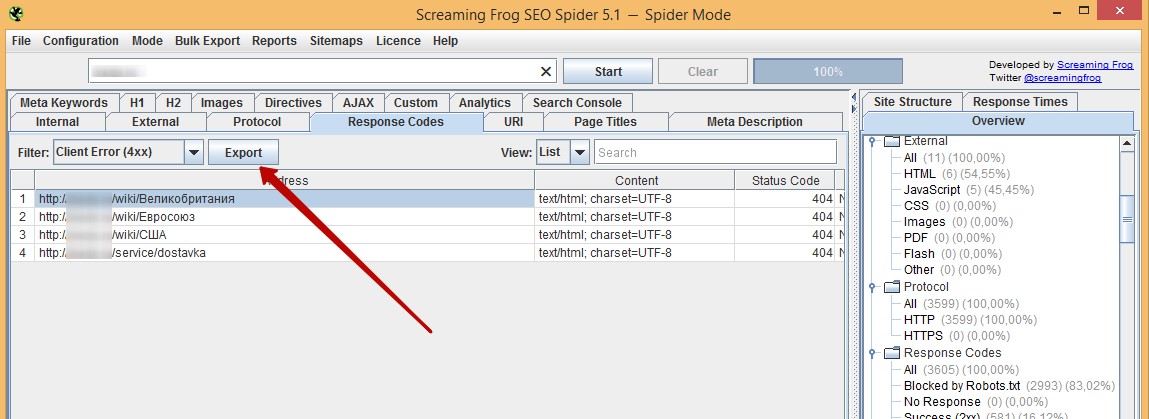Viewport: 1149px width, 419px height.
Task: Open the Bulk Export menu
Action: click(x=207, y=41)
